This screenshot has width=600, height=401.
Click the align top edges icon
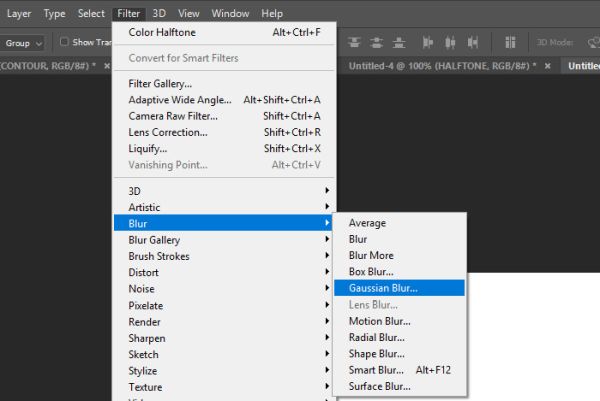coord(354,42)
